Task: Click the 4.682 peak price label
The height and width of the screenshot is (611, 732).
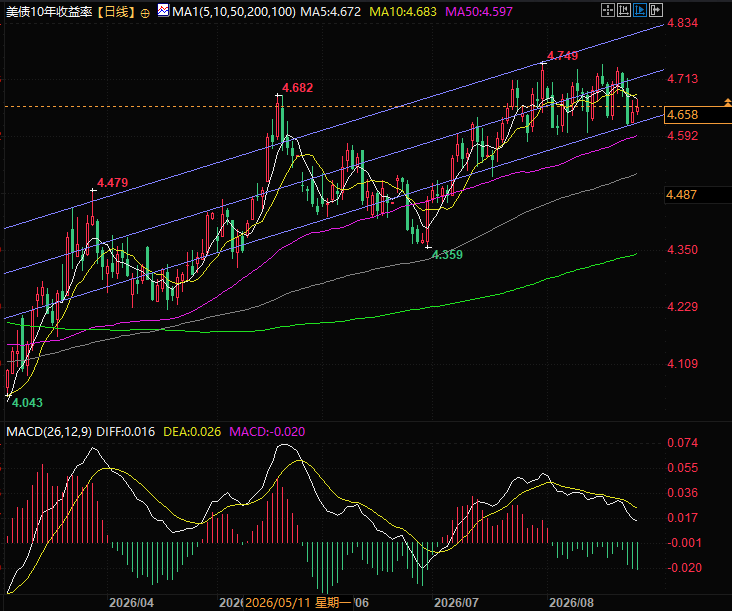Action: 297,88
